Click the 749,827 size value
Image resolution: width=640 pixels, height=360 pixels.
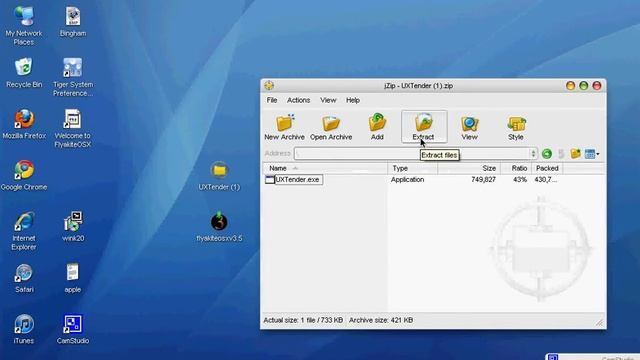click(x=483, y=180)
